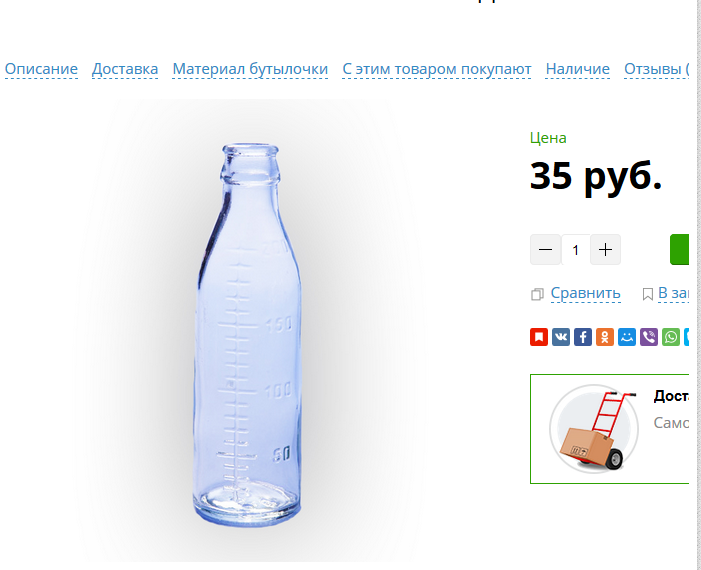
Task: Open the Материал бутылочки tab
Action: [250, 69]
